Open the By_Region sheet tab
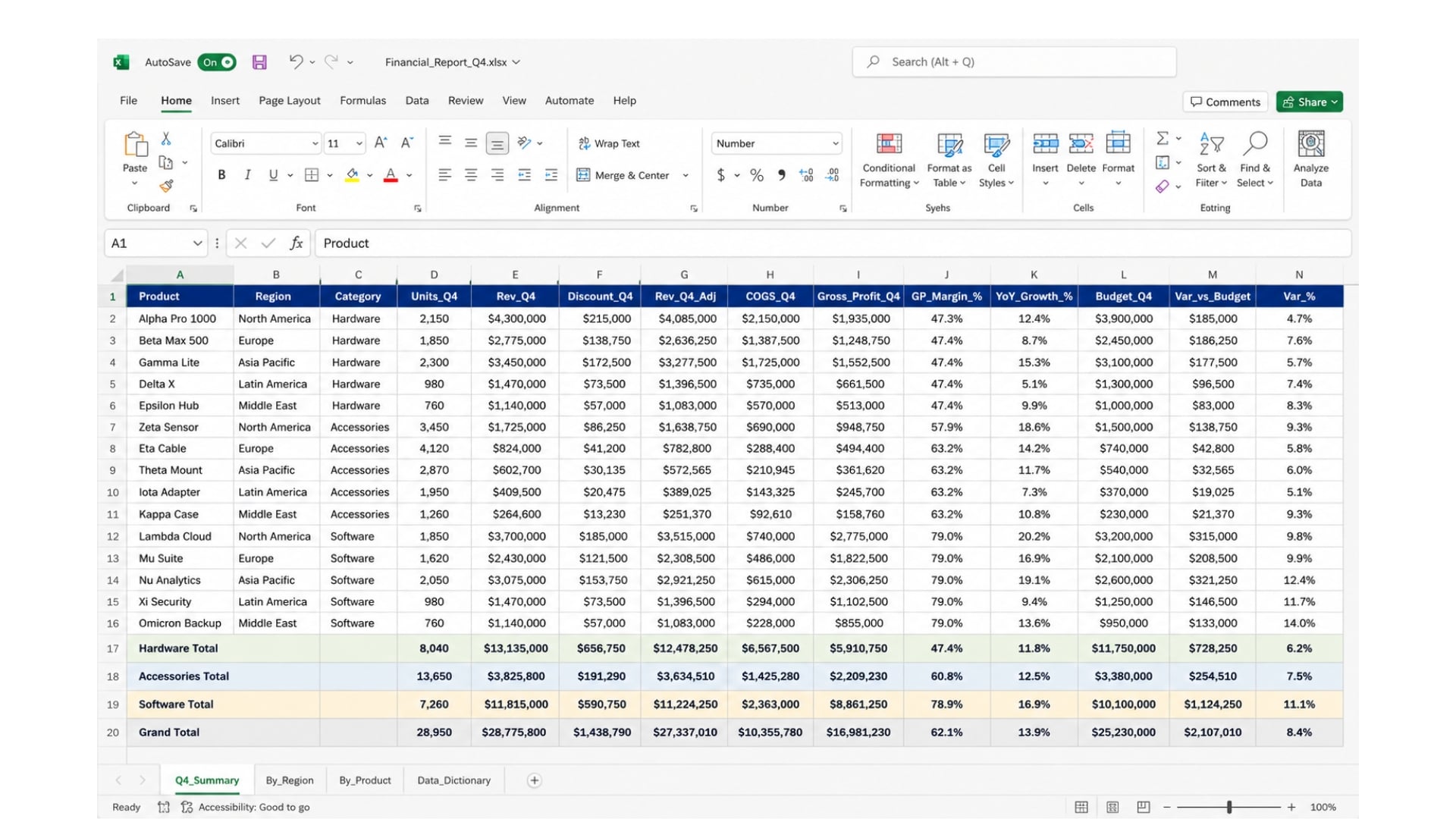Screen dimensions: 1456x819 click(290, 780)
